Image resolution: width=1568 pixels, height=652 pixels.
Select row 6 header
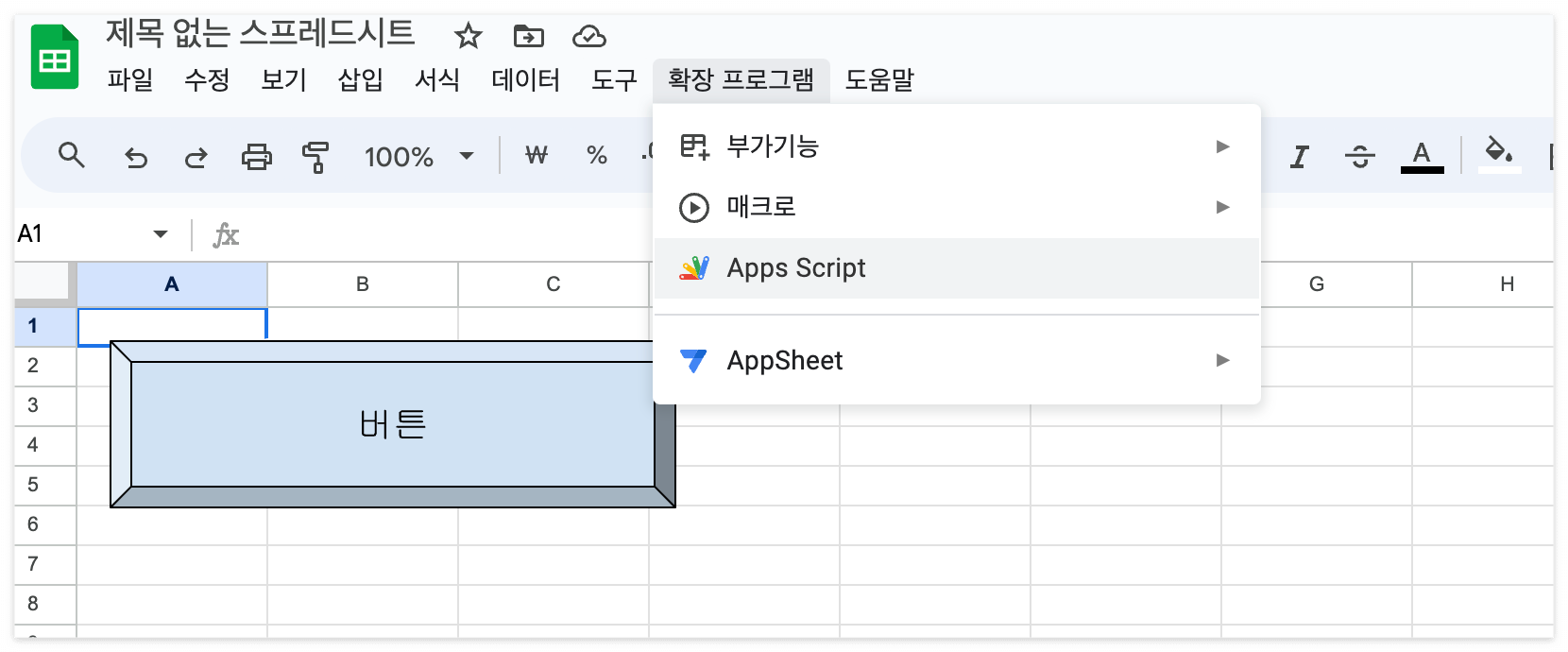tap(45, 524)
